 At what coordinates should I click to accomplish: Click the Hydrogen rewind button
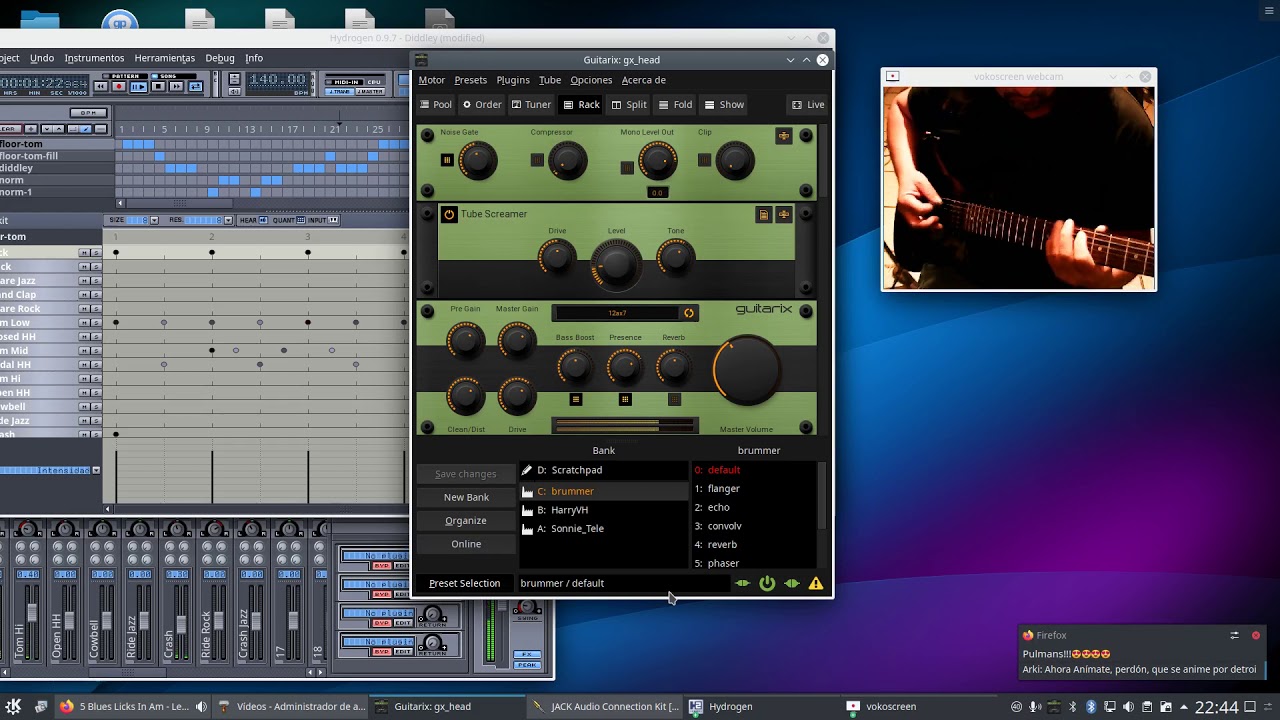tap(101, 87)
